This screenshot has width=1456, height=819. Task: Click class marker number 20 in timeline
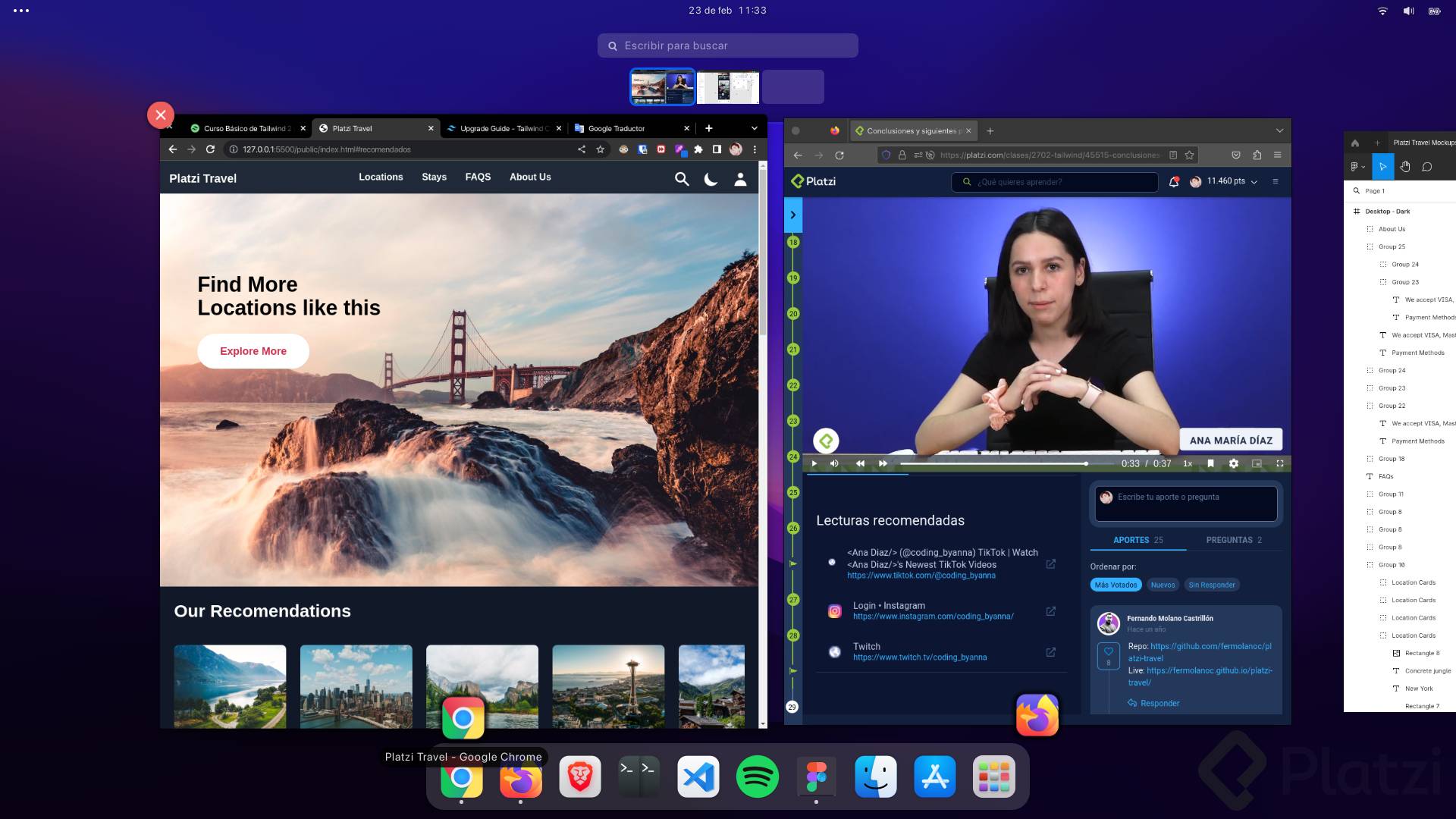pyautogui.click(x=793, y=313)
